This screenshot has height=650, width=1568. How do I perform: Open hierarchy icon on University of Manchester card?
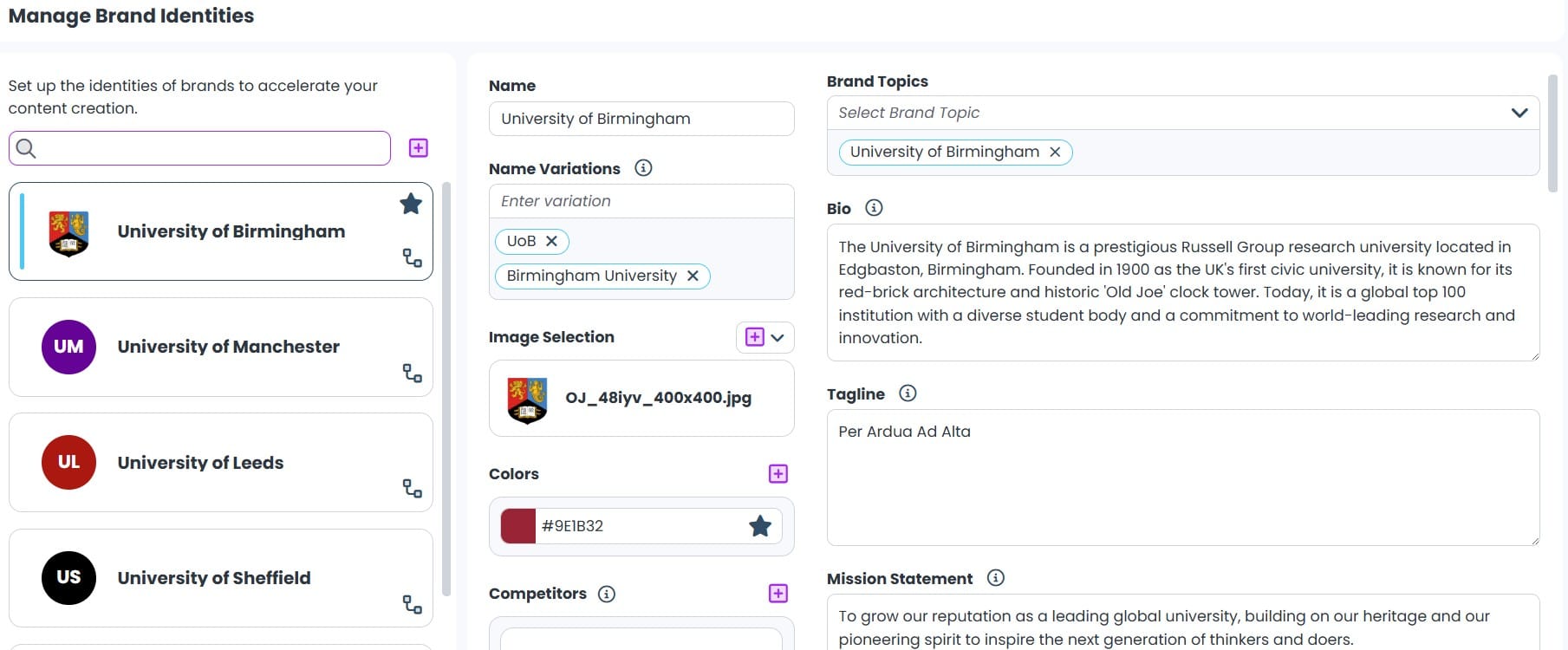pos(413,374)
